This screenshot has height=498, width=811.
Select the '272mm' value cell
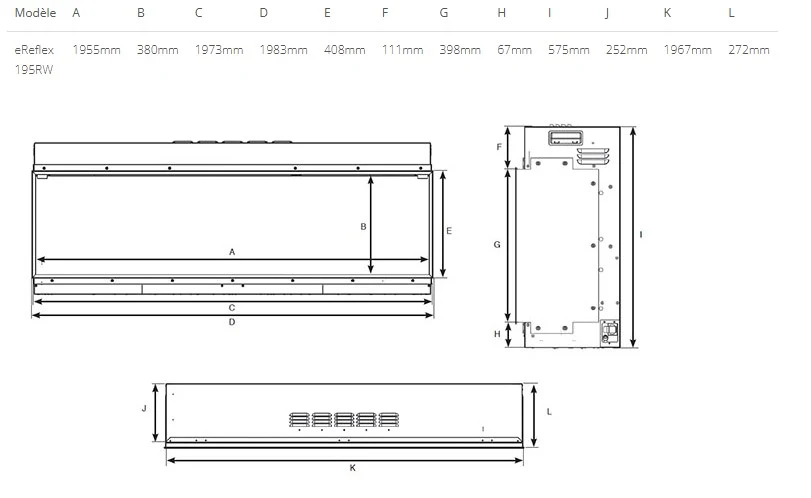[749, 50]
